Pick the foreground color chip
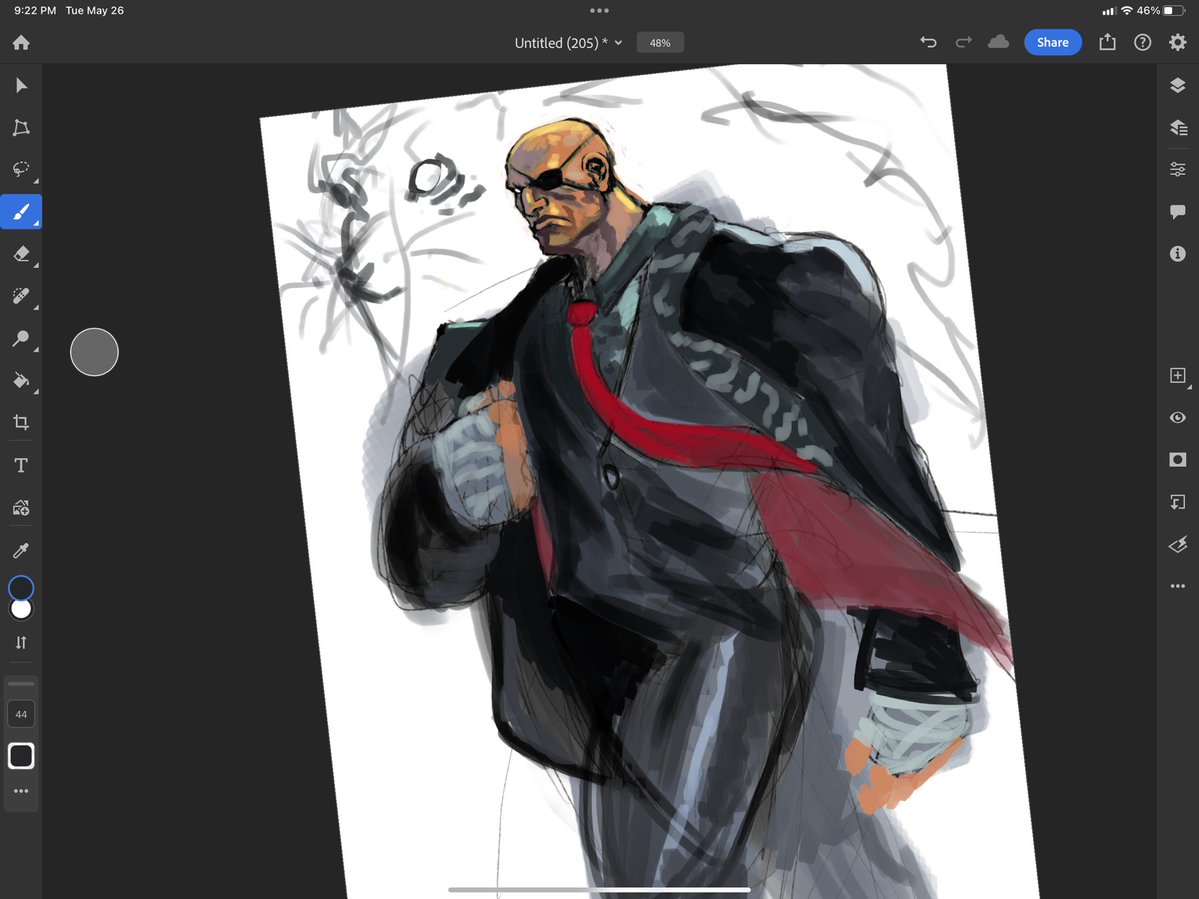 click(x=21, y=588)
